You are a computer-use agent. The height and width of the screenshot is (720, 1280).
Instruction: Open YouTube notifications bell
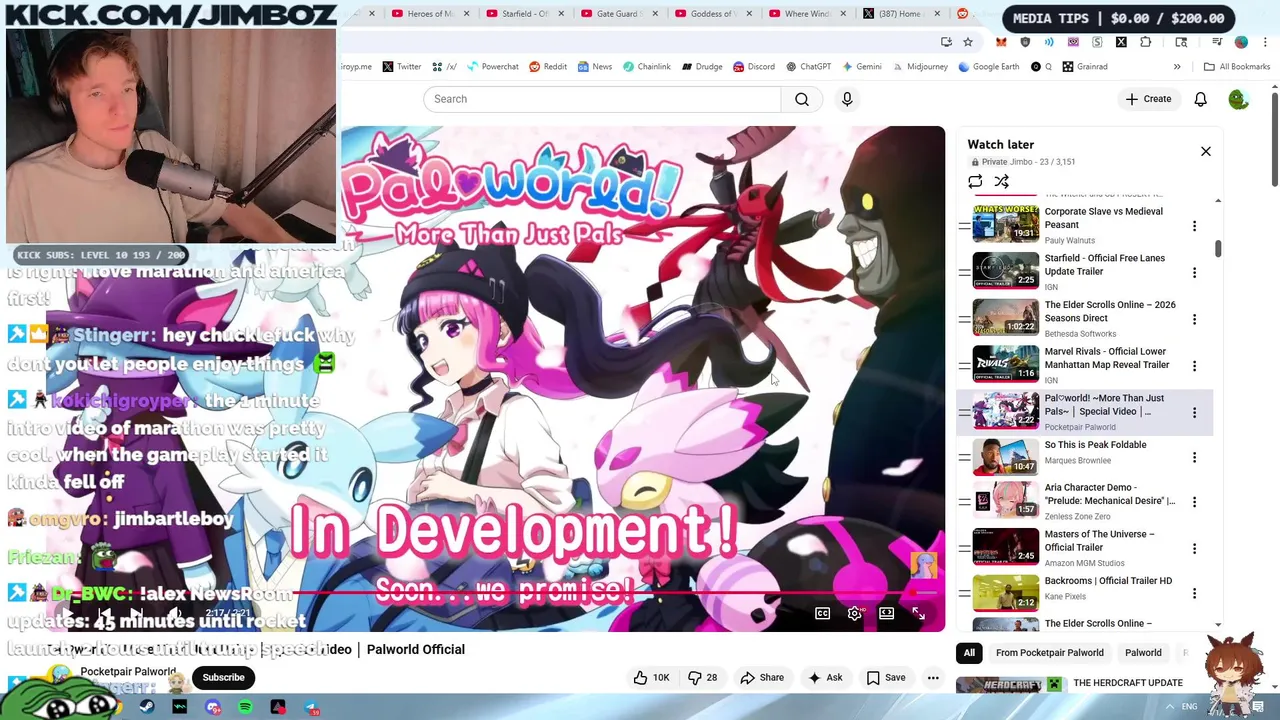(x=1200, y=99)
